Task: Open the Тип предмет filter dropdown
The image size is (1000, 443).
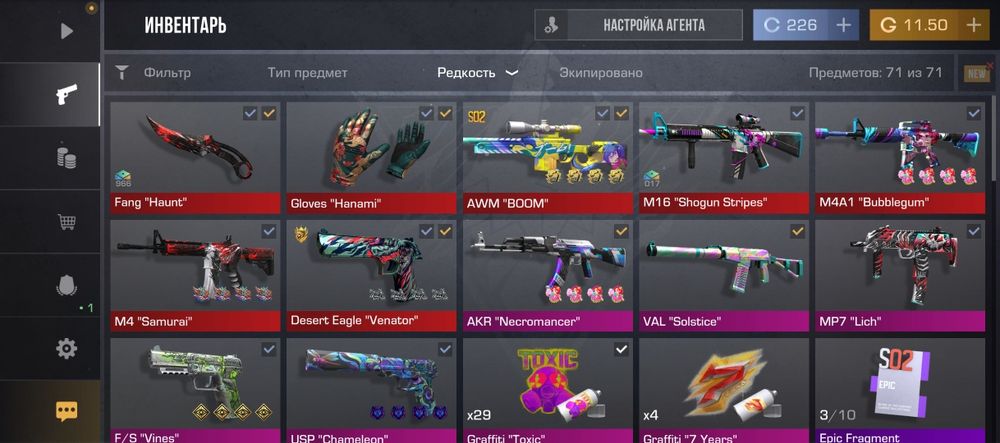Action: (307, 73)
